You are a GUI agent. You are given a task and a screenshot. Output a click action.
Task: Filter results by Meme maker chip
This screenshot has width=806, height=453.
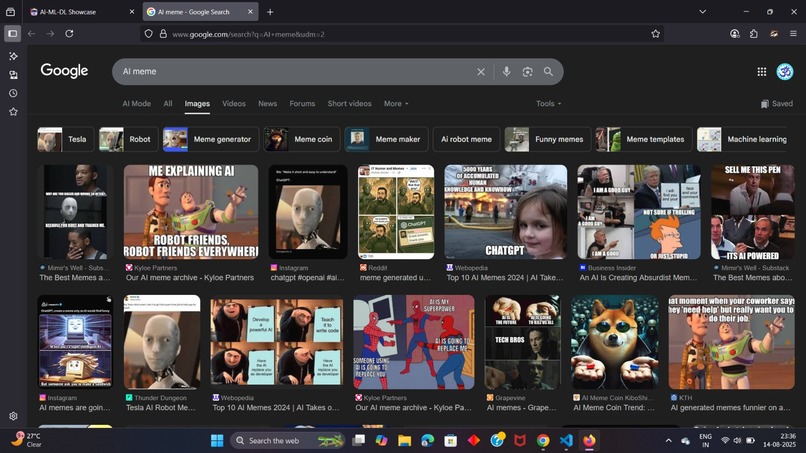[386, 139]
